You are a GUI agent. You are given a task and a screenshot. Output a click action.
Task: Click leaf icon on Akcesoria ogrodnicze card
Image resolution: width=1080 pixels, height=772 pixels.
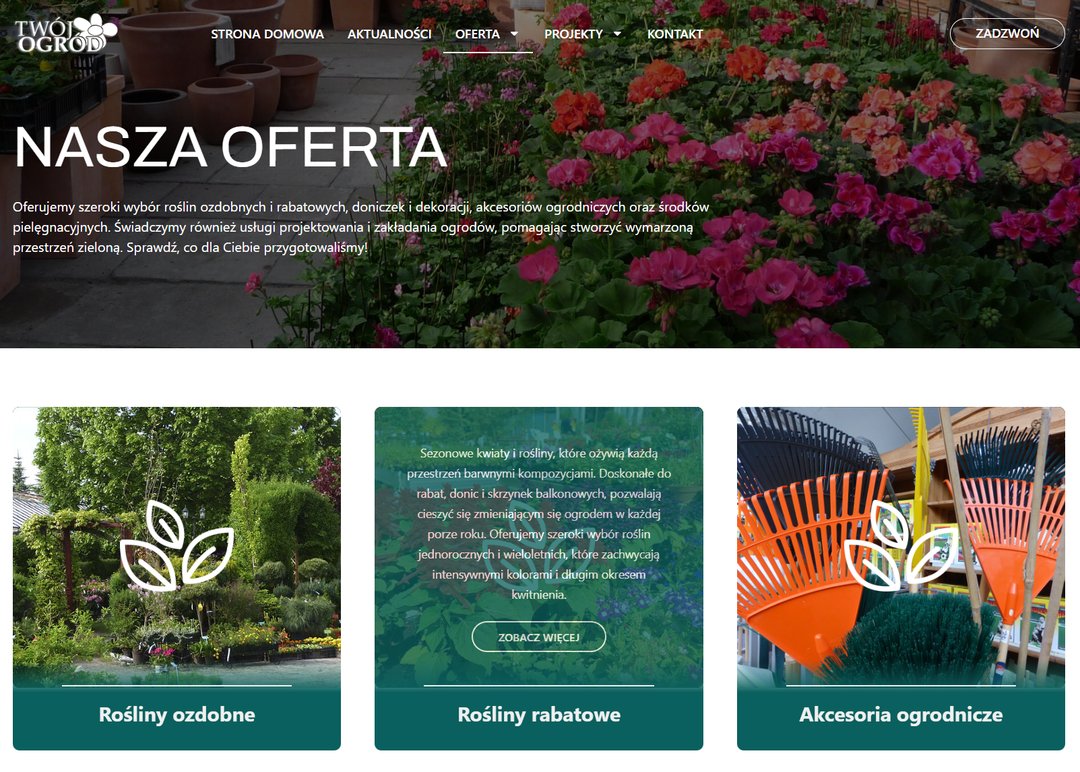click(x=901, y=545)
